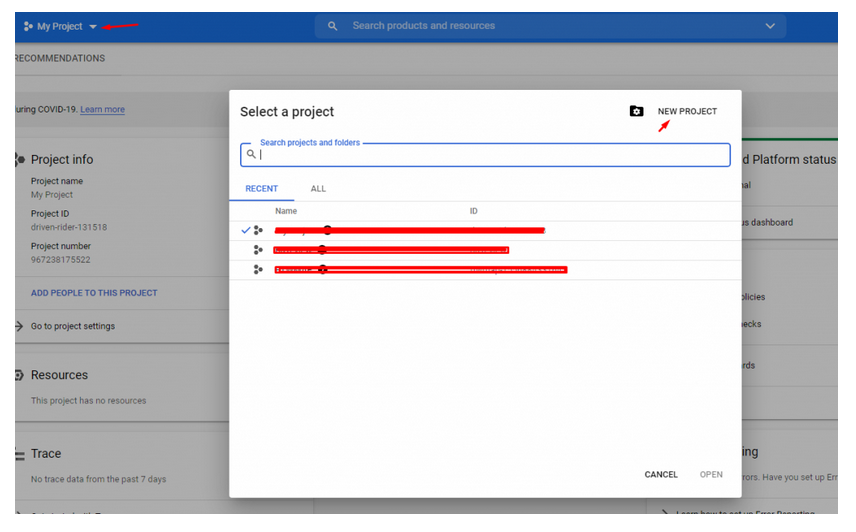Click the project hexagon icon beside My Project
Screen dimensions: 856x532
[28, 26]
